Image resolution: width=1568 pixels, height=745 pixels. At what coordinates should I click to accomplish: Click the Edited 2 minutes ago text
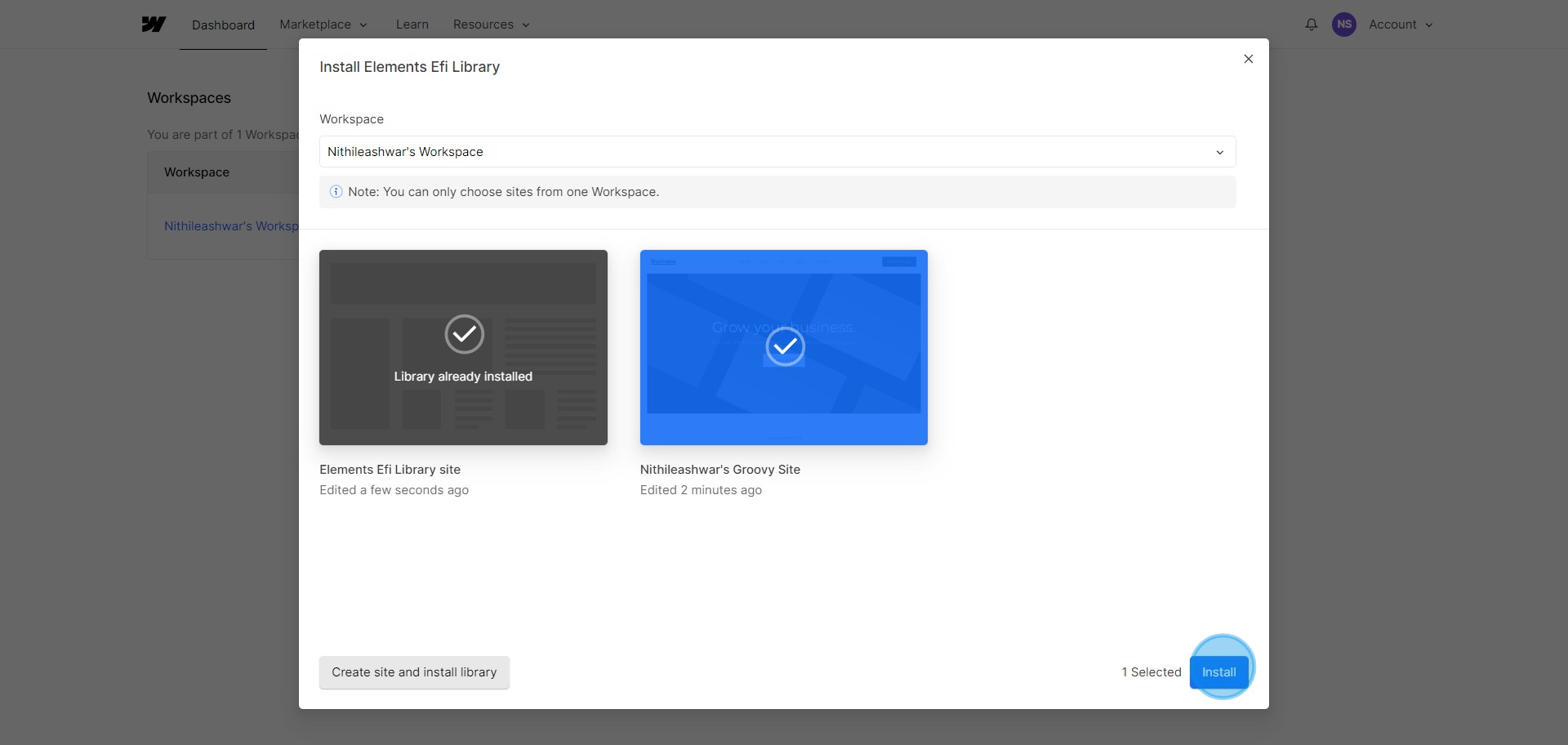coord(701,490)
